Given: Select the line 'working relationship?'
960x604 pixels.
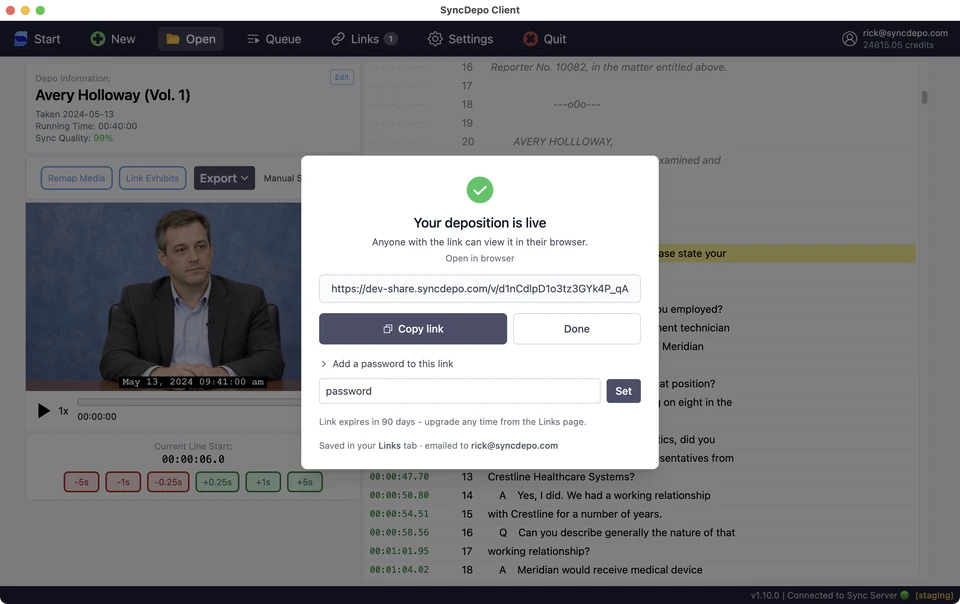Looking at the screenshot, I should 539,551.
